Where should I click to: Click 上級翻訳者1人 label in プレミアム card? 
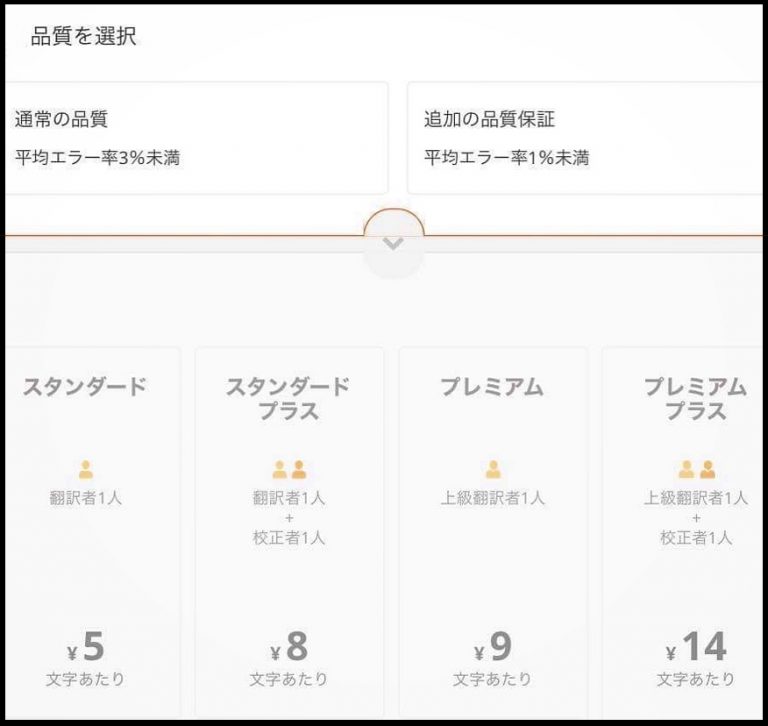tap(493, 497)
